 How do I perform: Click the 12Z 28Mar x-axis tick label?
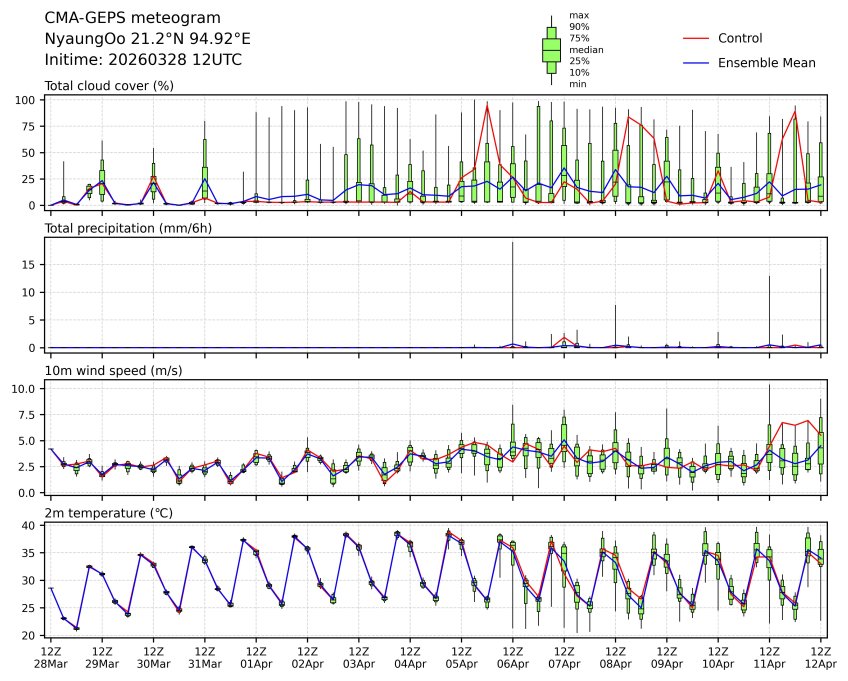[50, 657]
